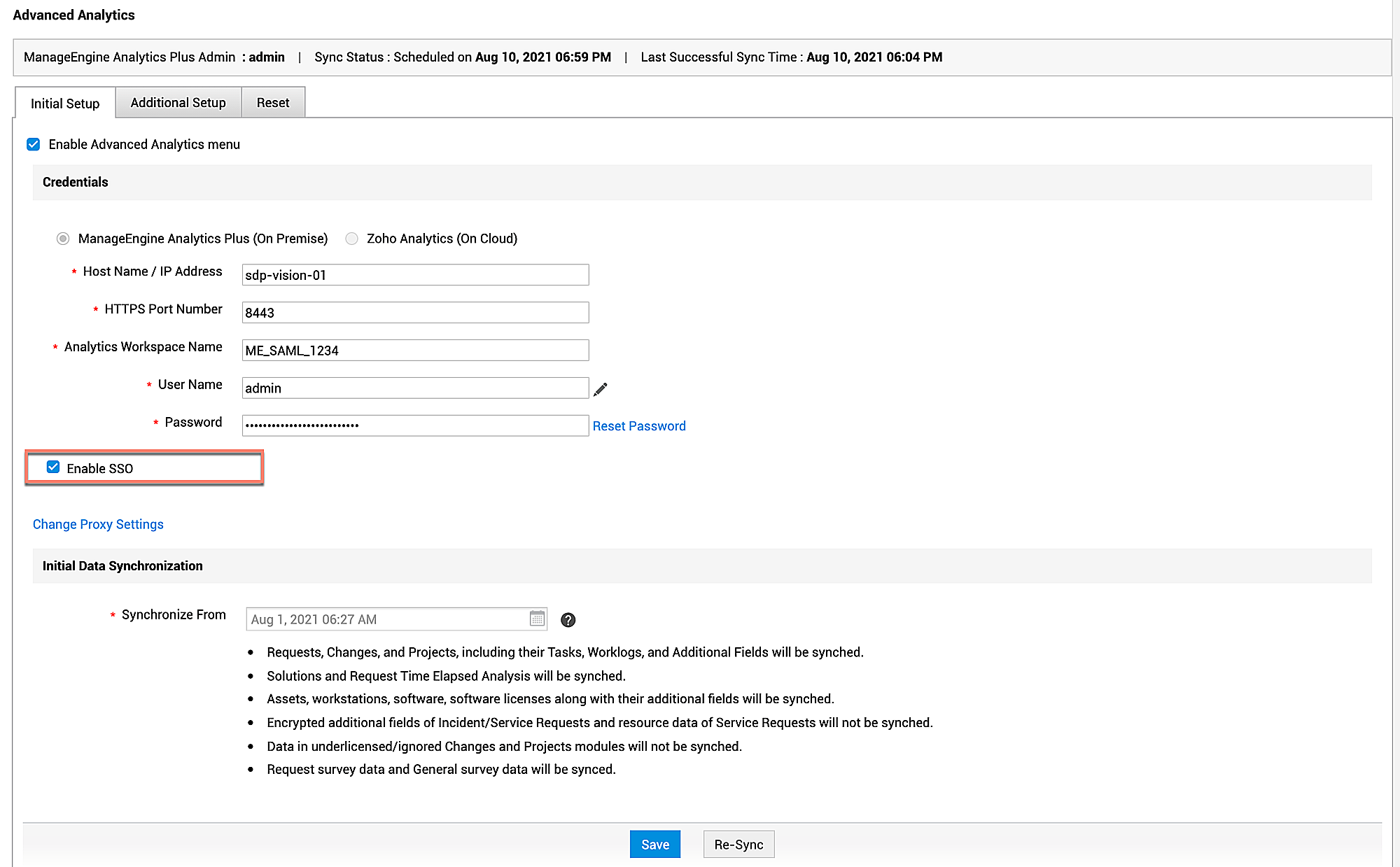Viewport: 1400px width, 867px height.
Task: Toggle the Enable SSO checkbox
Action: [x=53, y=467]
